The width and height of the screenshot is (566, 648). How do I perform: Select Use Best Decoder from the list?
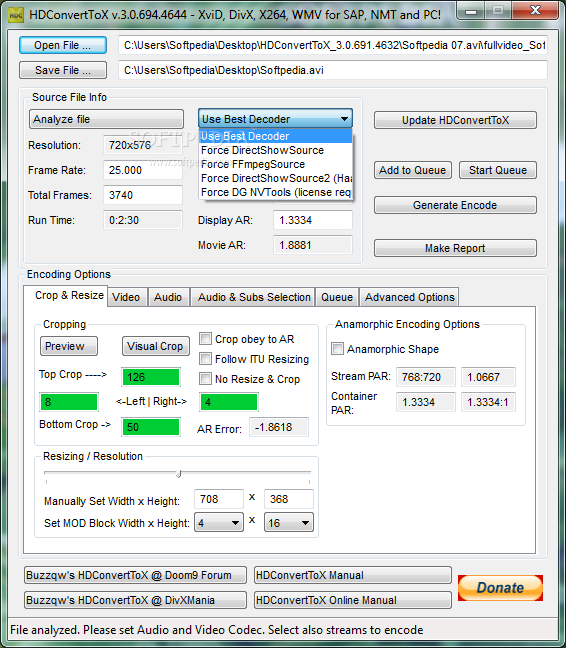[275, 136]
